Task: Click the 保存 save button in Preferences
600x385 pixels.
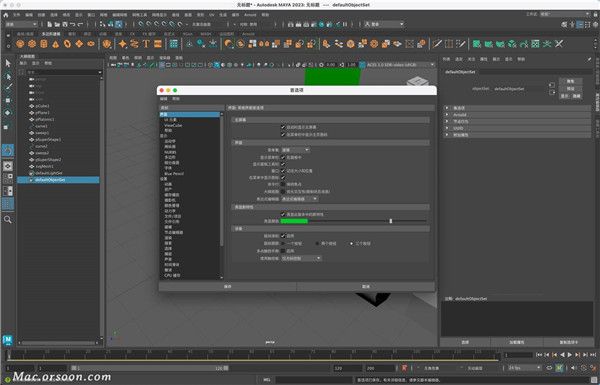Action: click(x=227, y=286)
